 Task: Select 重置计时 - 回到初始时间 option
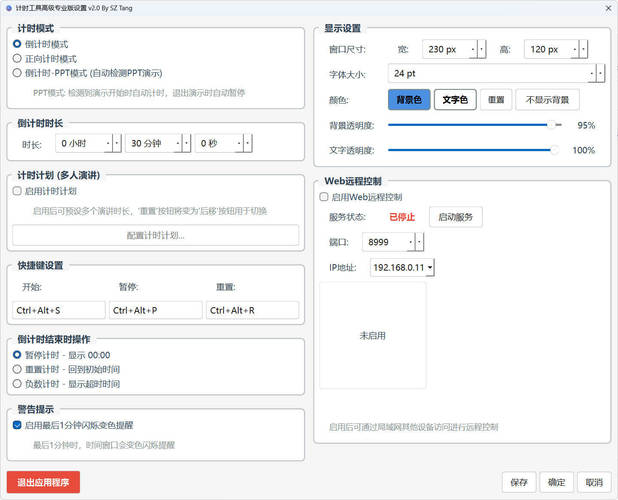(x=17, y=369)
